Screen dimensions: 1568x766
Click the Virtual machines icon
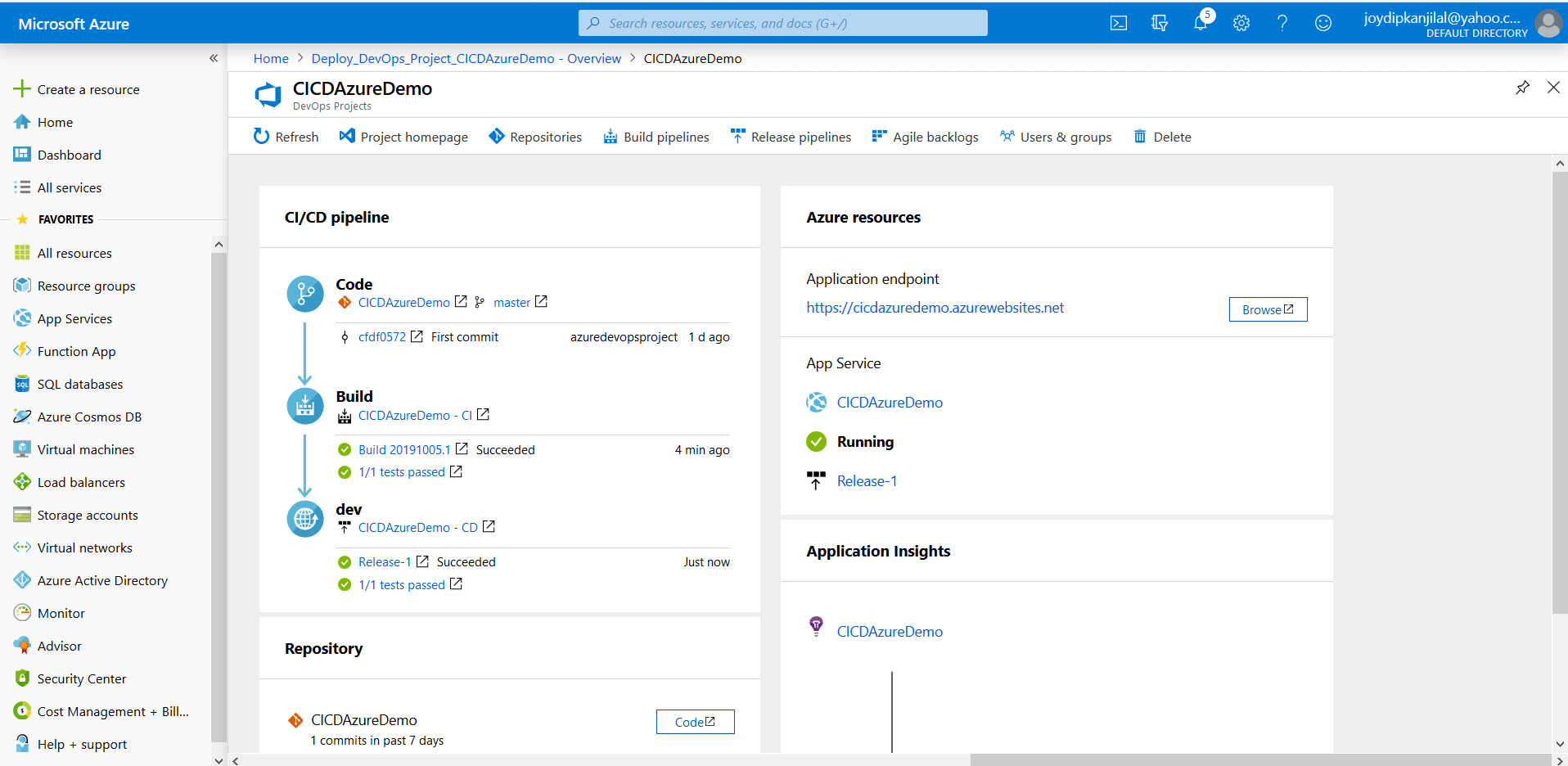click(22, 449)
